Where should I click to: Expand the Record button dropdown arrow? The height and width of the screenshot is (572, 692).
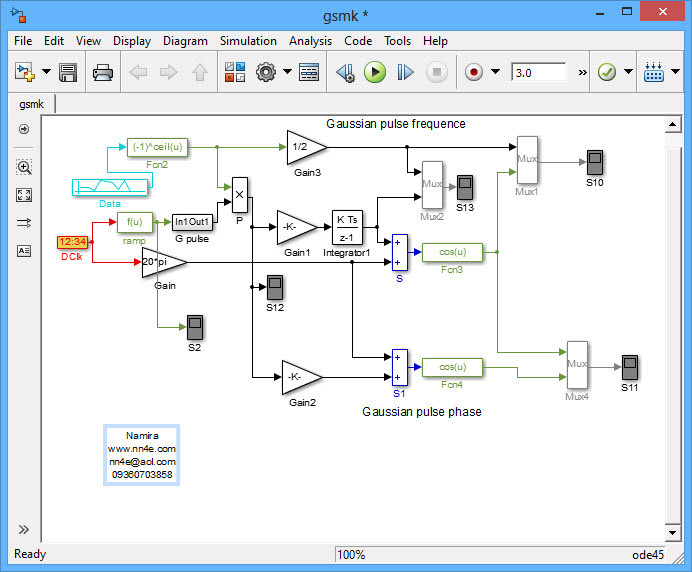[495, 72]
